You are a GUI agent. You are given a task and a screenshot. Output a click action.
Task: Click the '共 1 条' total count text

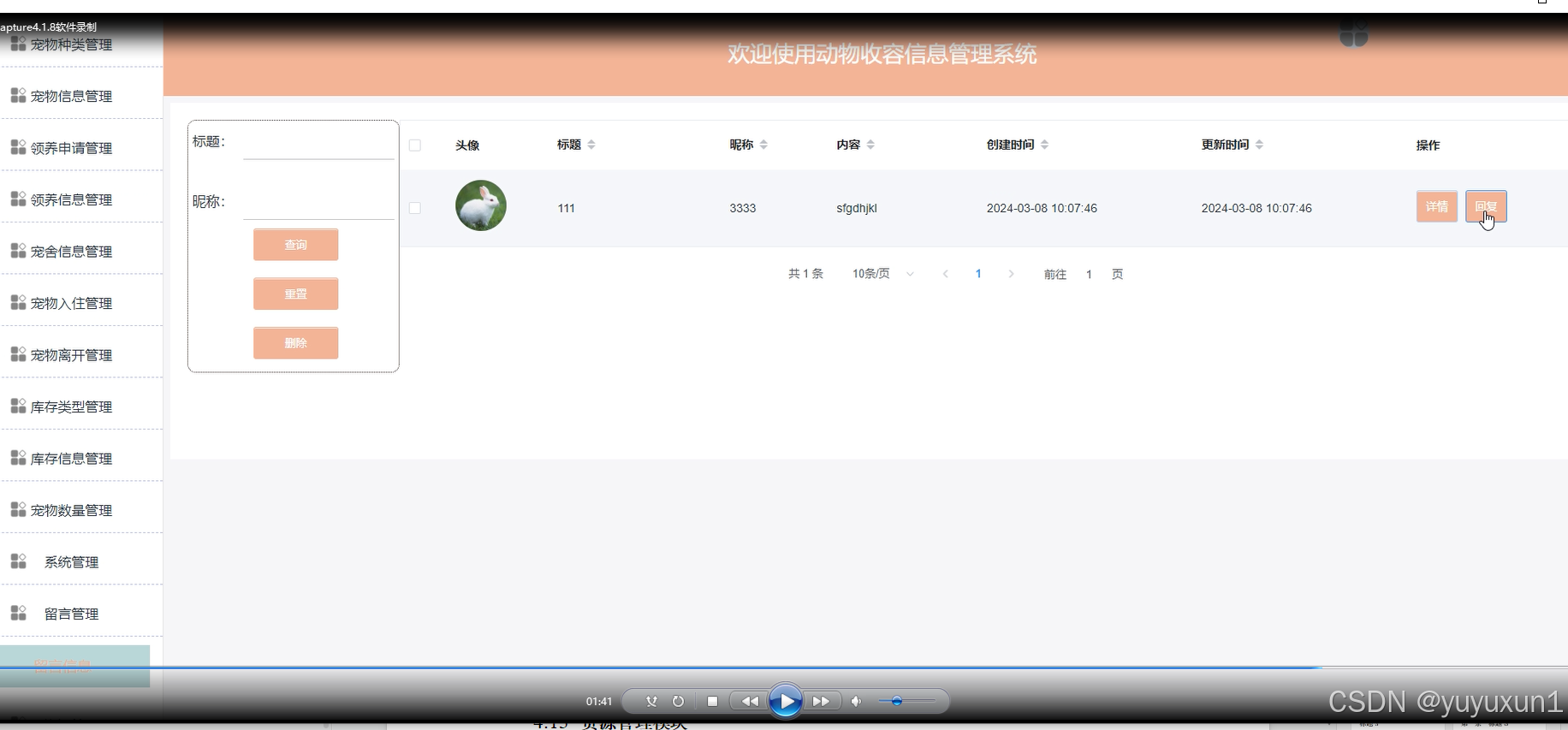tap(805, 274)
